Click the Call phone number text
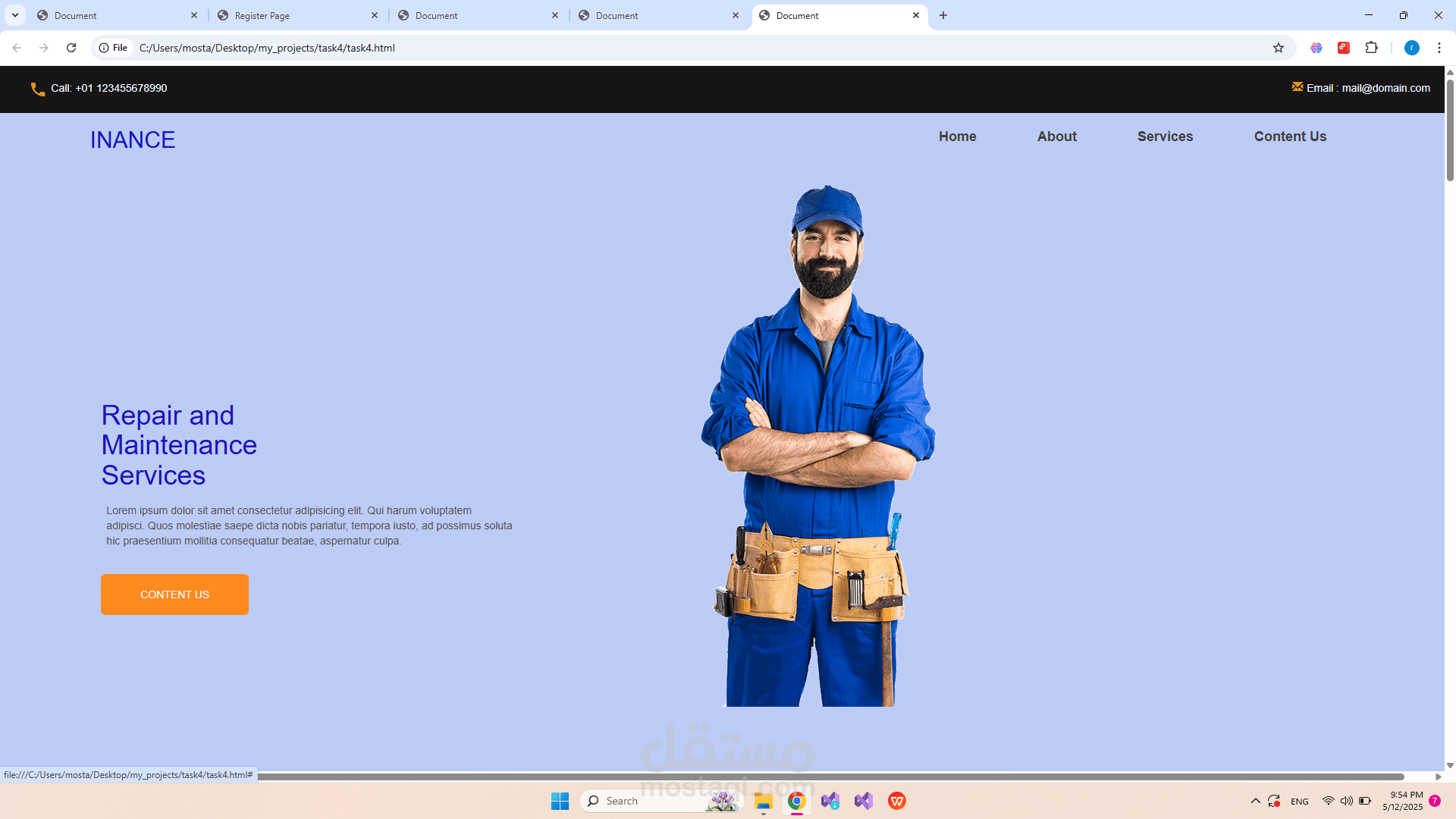This screenshot has width=1456, height=819. pos(109,88)
